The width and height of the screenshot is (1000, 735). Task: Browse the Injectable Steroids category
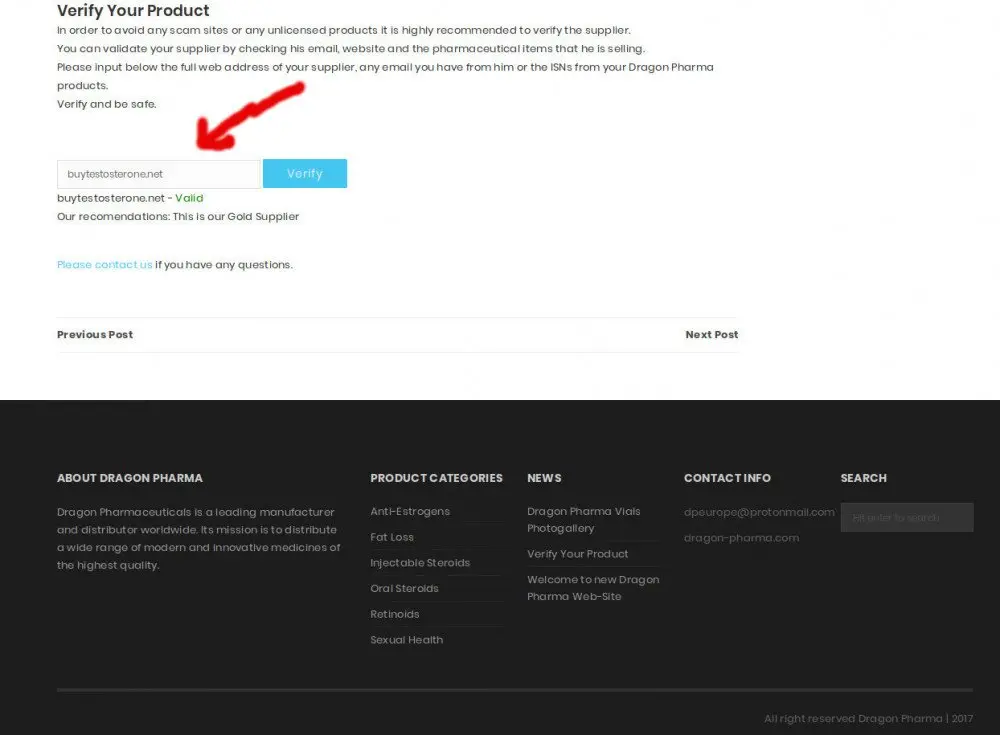point(420,563)
